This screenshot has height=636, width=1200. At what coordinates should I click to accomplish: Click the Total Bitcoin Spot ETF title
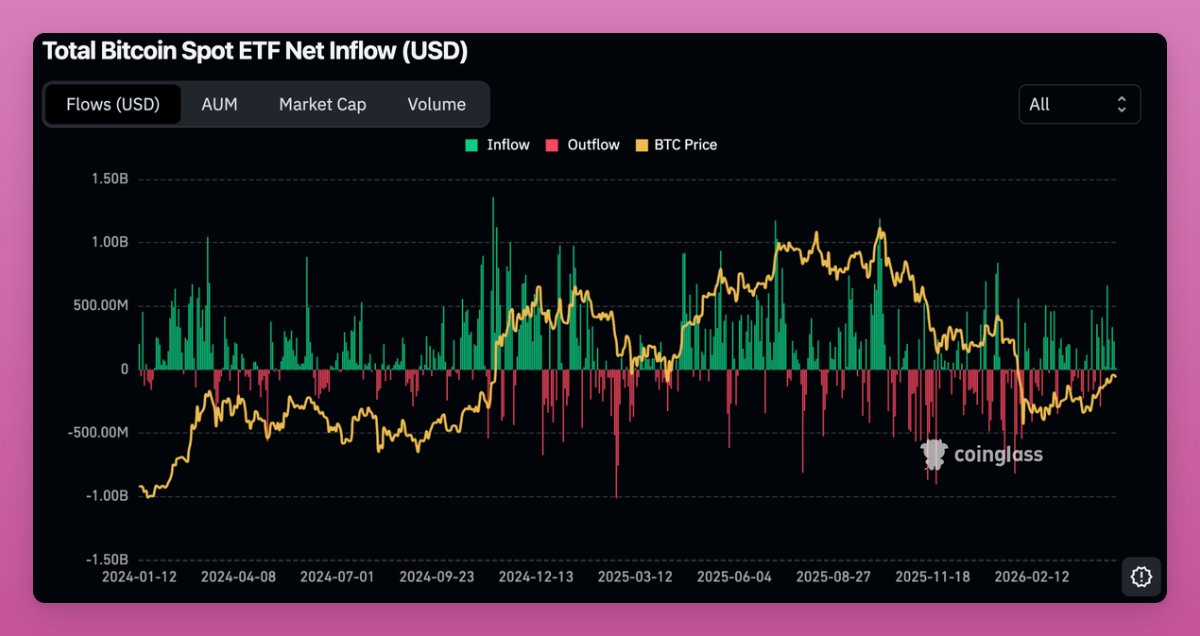tap(255, 51)
